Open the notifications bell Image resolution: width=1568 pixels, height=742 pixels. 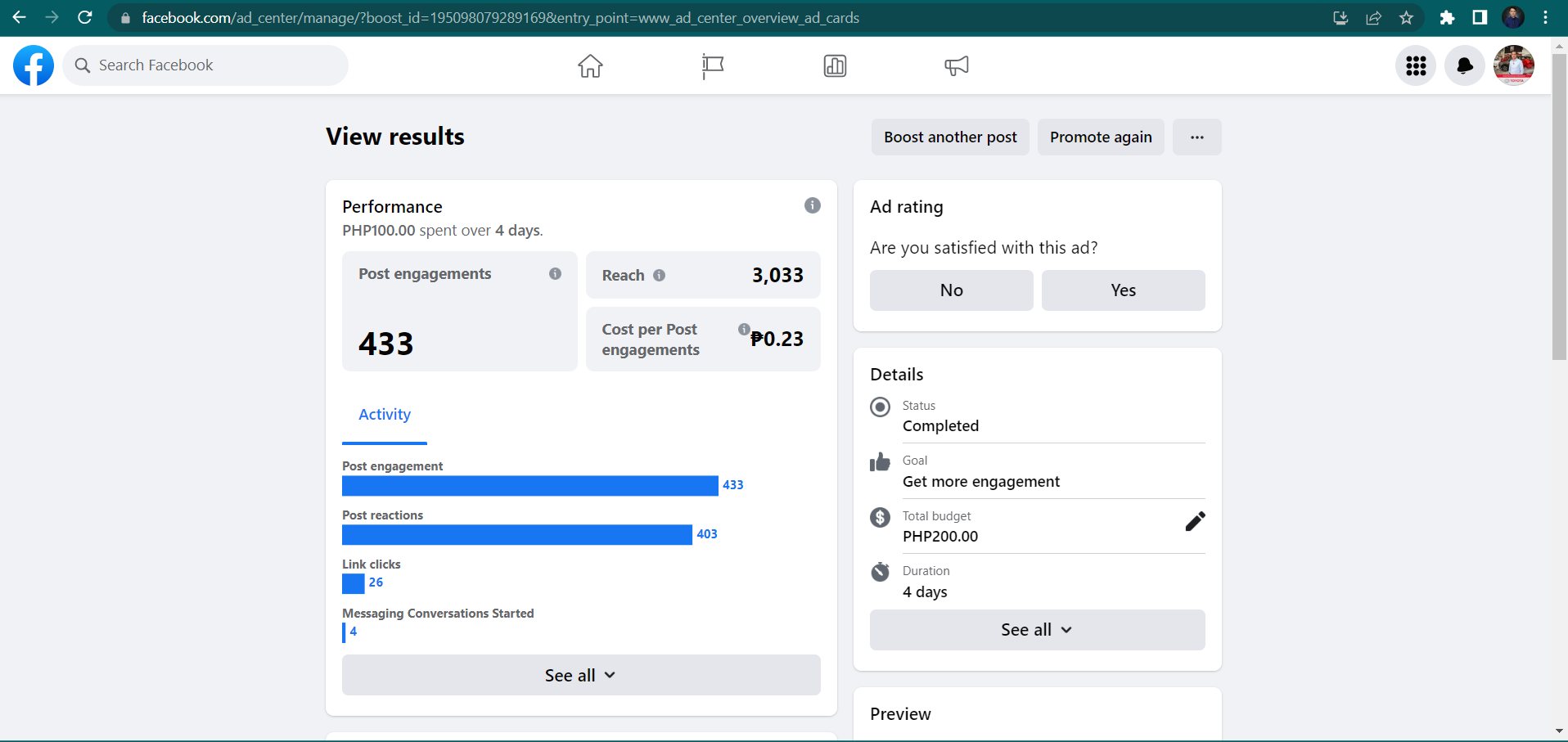pos(1465,65)
